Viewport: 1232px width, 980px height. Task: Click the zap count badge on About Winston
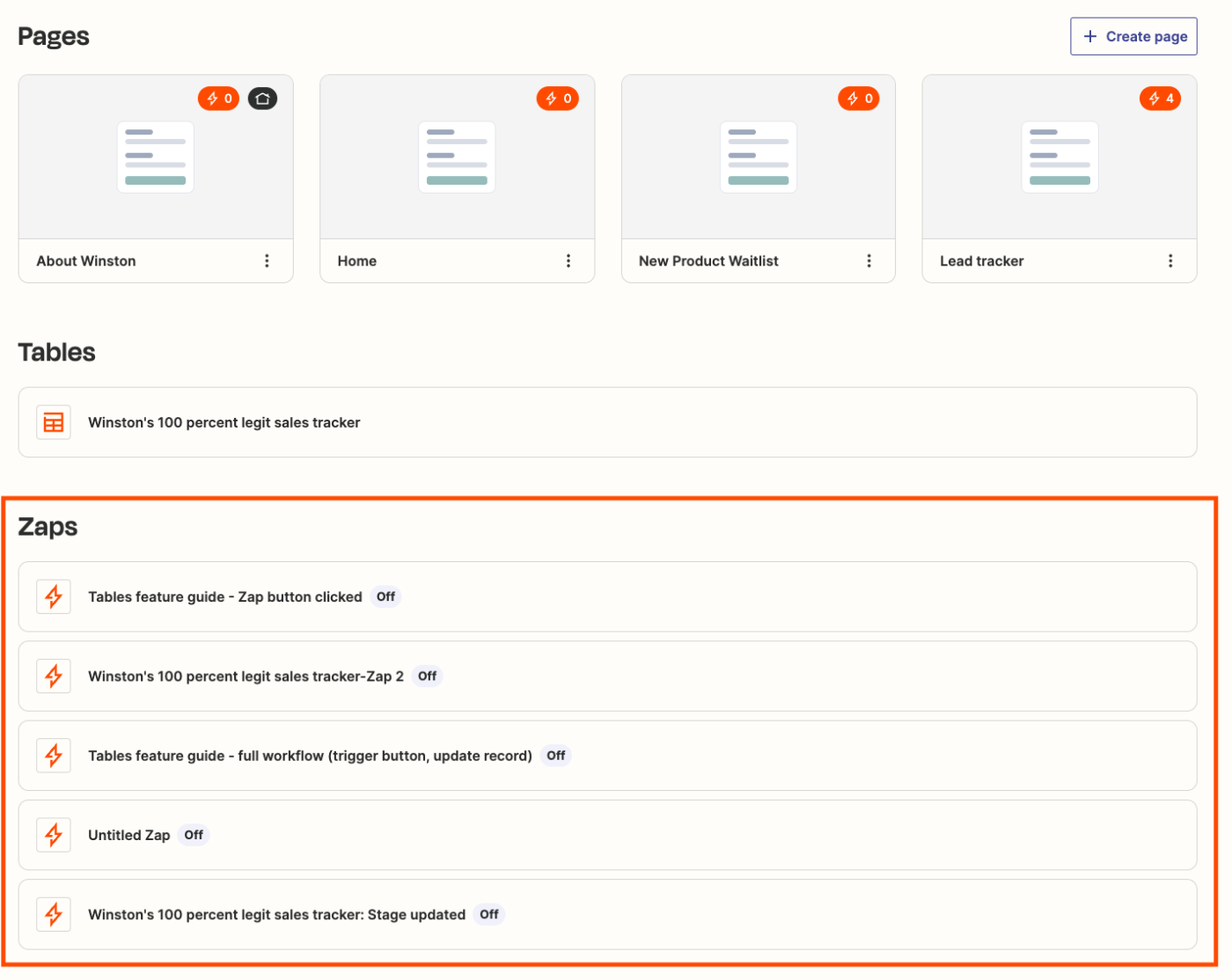coord(220,99)
